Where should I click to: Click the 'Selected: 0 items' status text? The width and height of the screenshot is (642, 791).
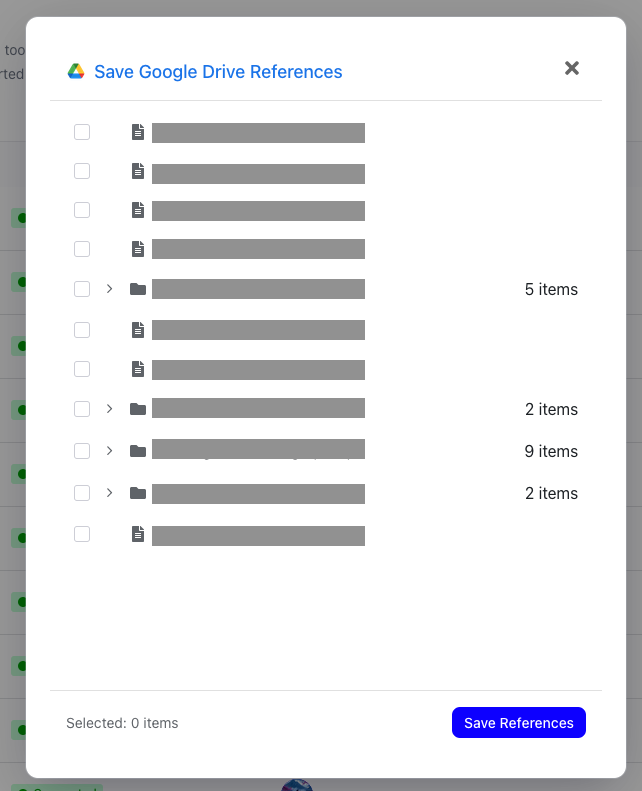[122, 723]
